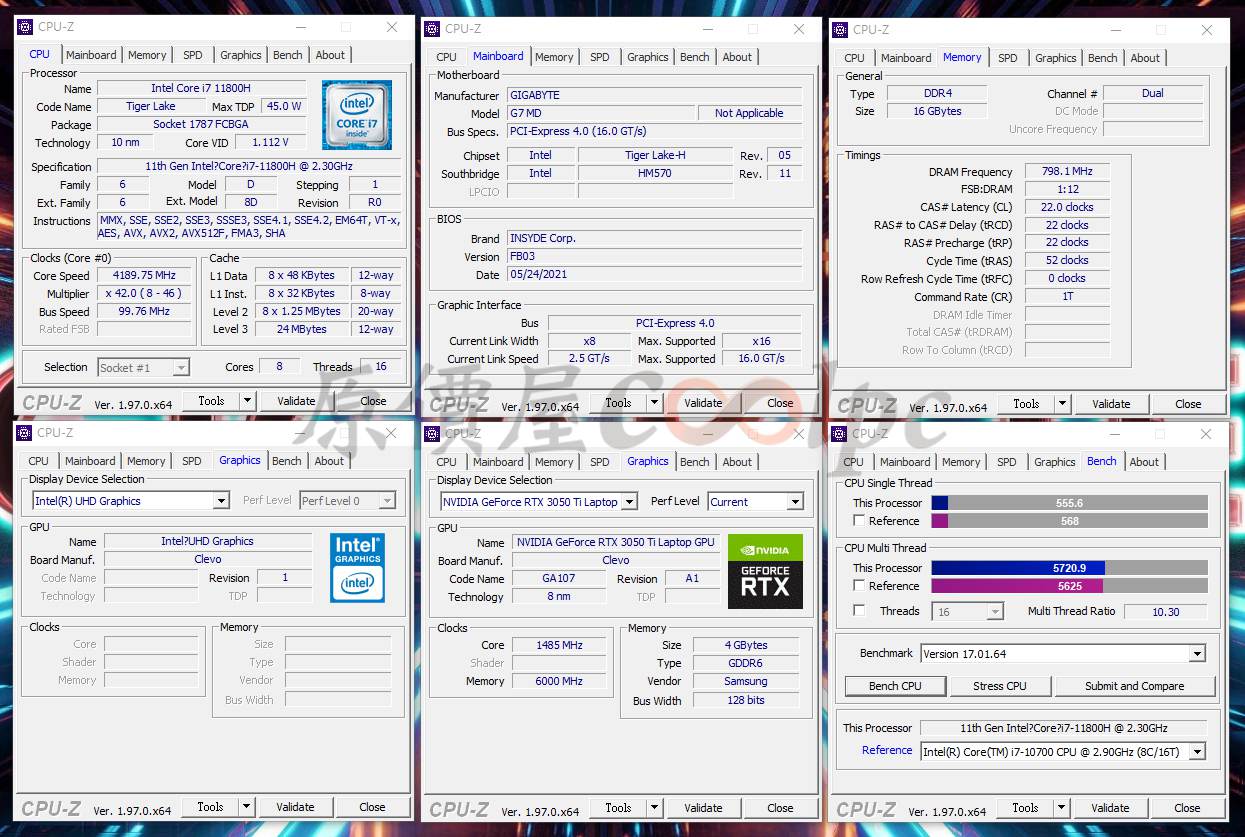The width and height of the screenshot is (1245, 837).
Task: Click Validate in the CPU window
Action: pyautogui.click(x=296, y=401)
